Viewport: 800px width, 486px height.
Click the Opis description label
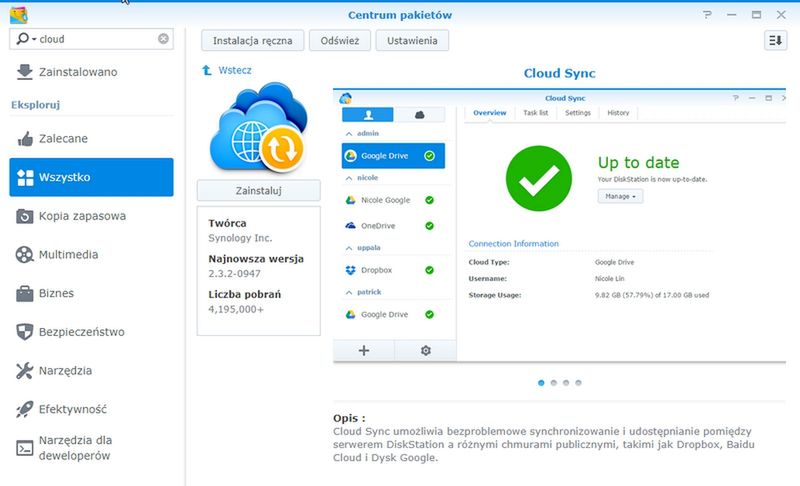[x=349, y=418]
